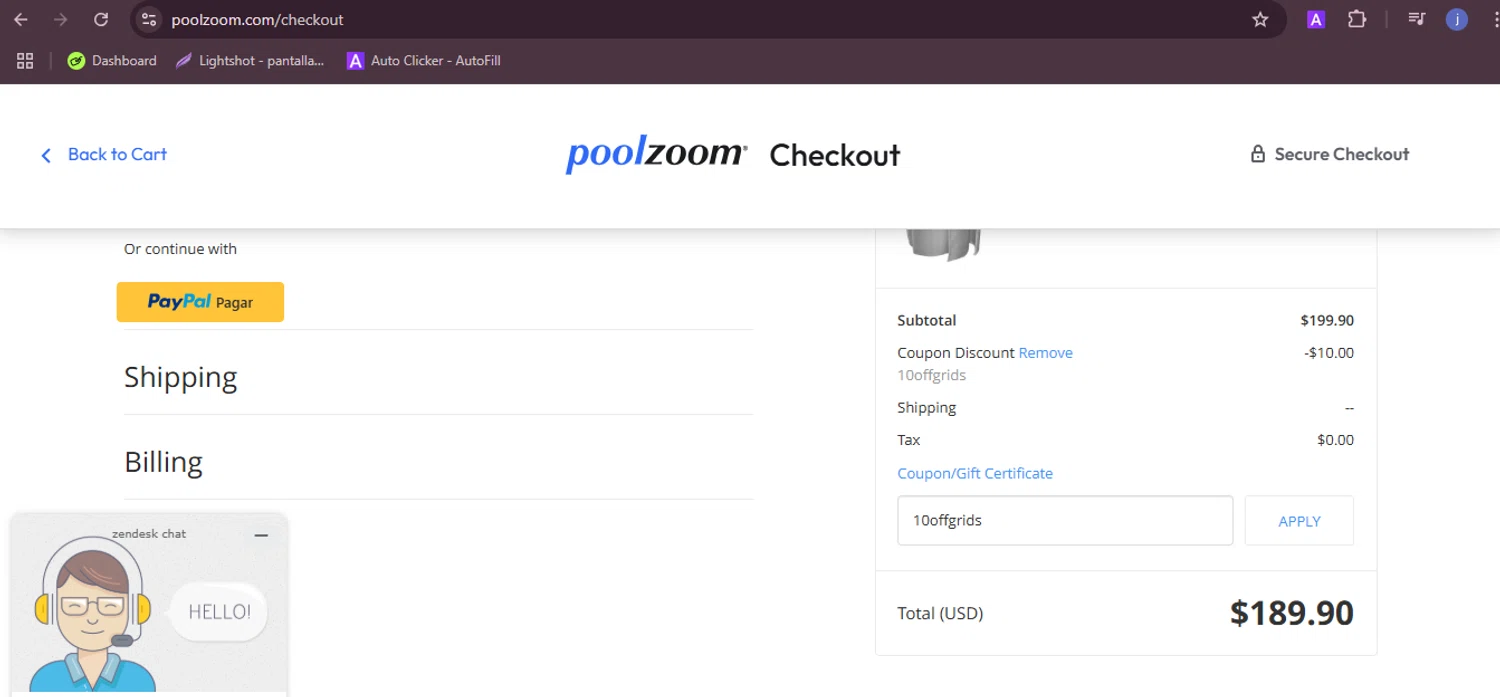This screenshot has width=1500, height=697.
Task: Pay with the PayPal Pagar button
Action: point(200,302)
